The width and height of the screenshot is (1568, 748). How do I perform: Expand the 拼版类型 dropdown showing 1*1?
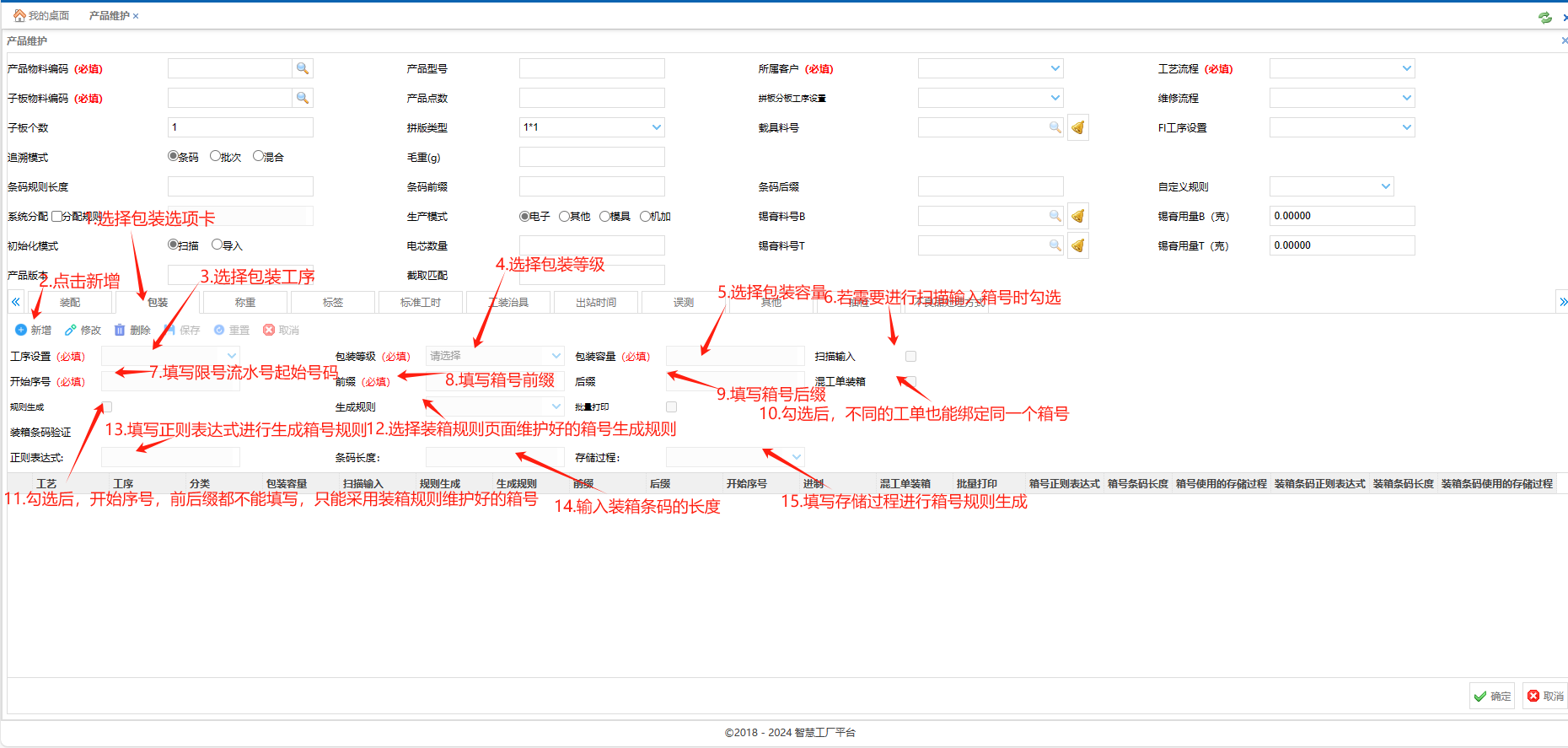(656, 127)
